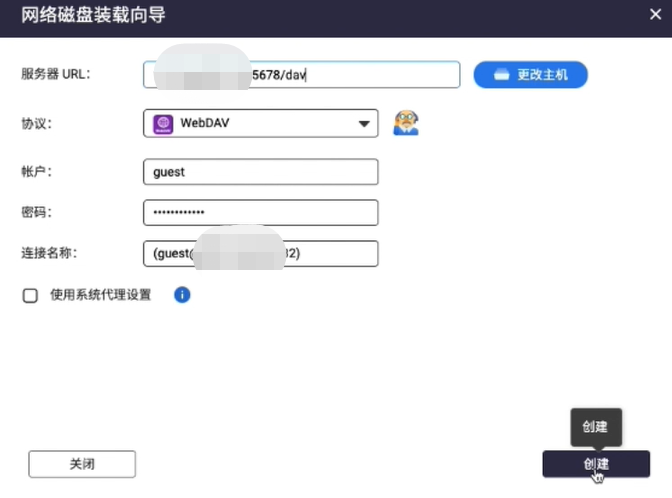The height and width of the screenshot is (498, 672).
Task: Click the 帐户 field containing guest
Action: [x=260, y=172]
